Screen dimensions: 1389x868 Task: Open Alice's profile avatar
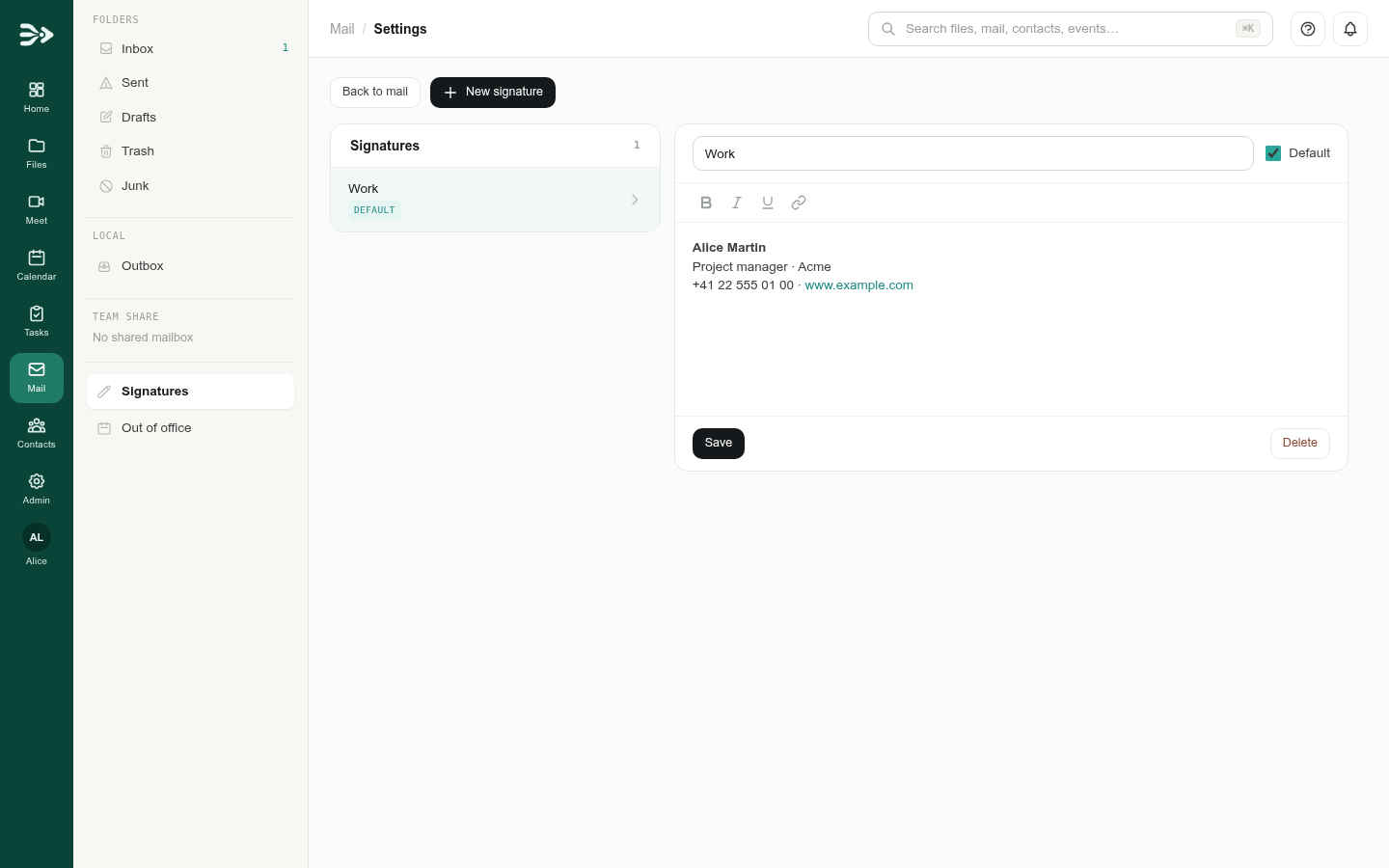pos(37,537)
